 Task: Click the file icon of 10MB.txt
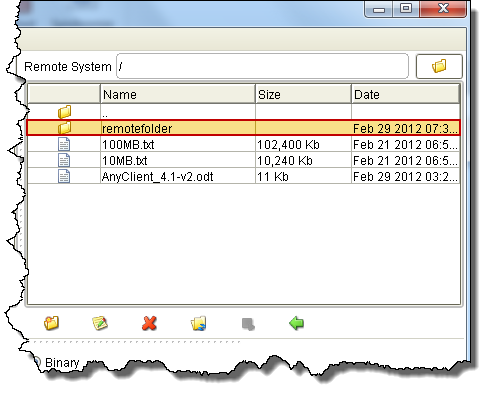[x=64, y=160]
